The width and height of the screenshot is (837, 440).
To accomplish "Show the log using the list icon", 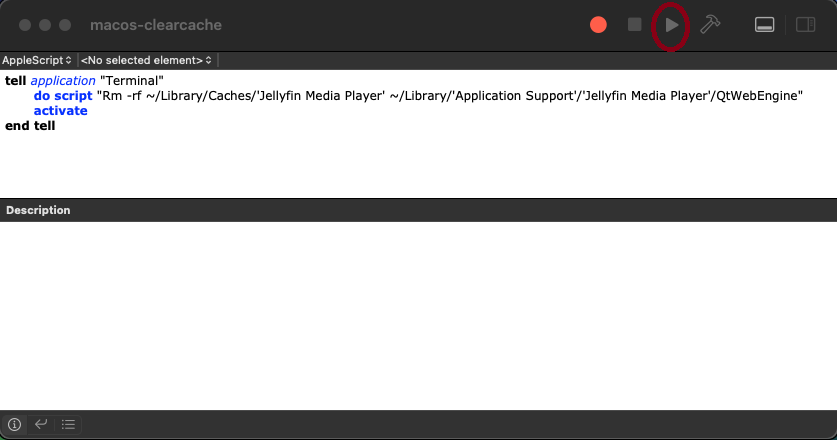I will click(x=68, y=424).
